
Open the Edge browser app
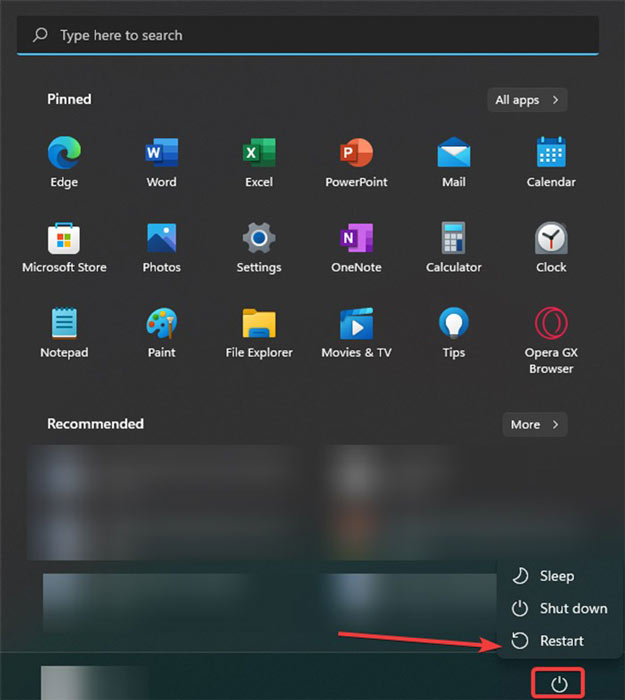[64, 163]
